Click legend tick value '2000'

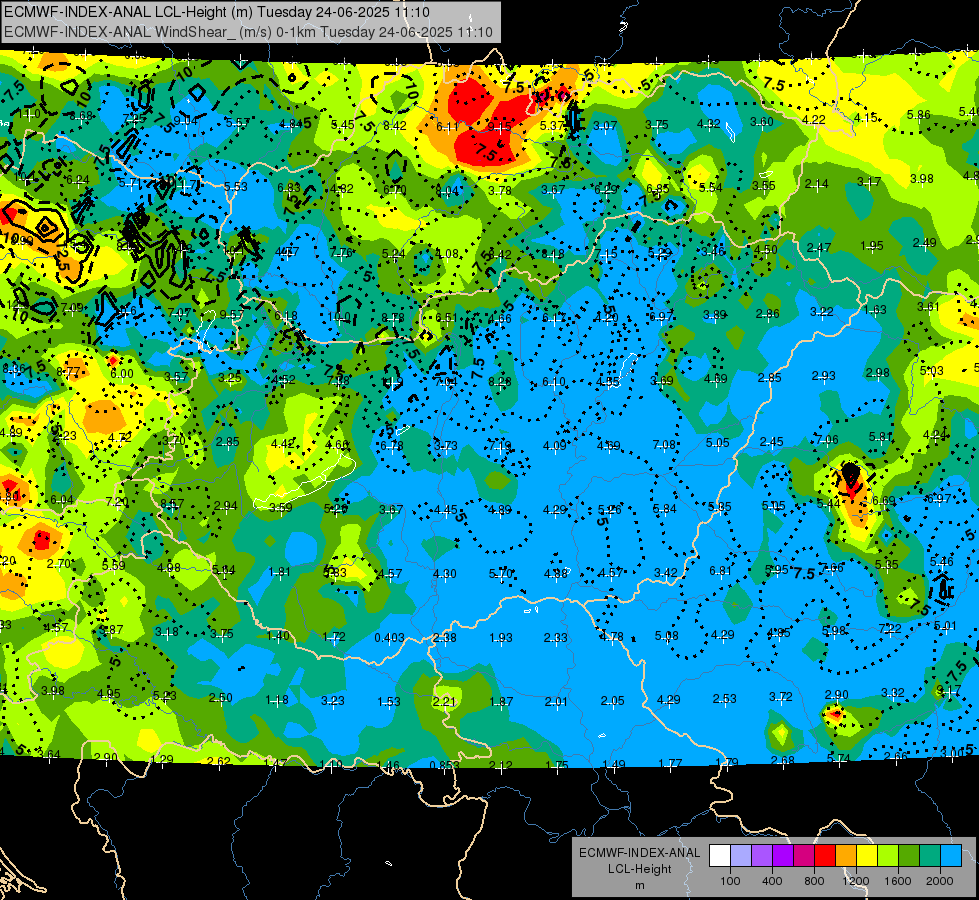point(940,881)
